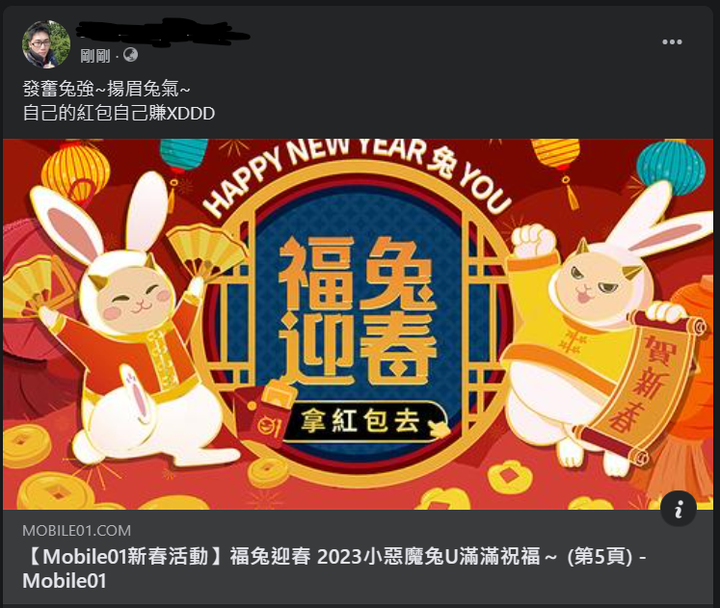Open the blacked-out poster name link
Image resolution: width=720 pixels, height=608 pixels.
point(162,31)
